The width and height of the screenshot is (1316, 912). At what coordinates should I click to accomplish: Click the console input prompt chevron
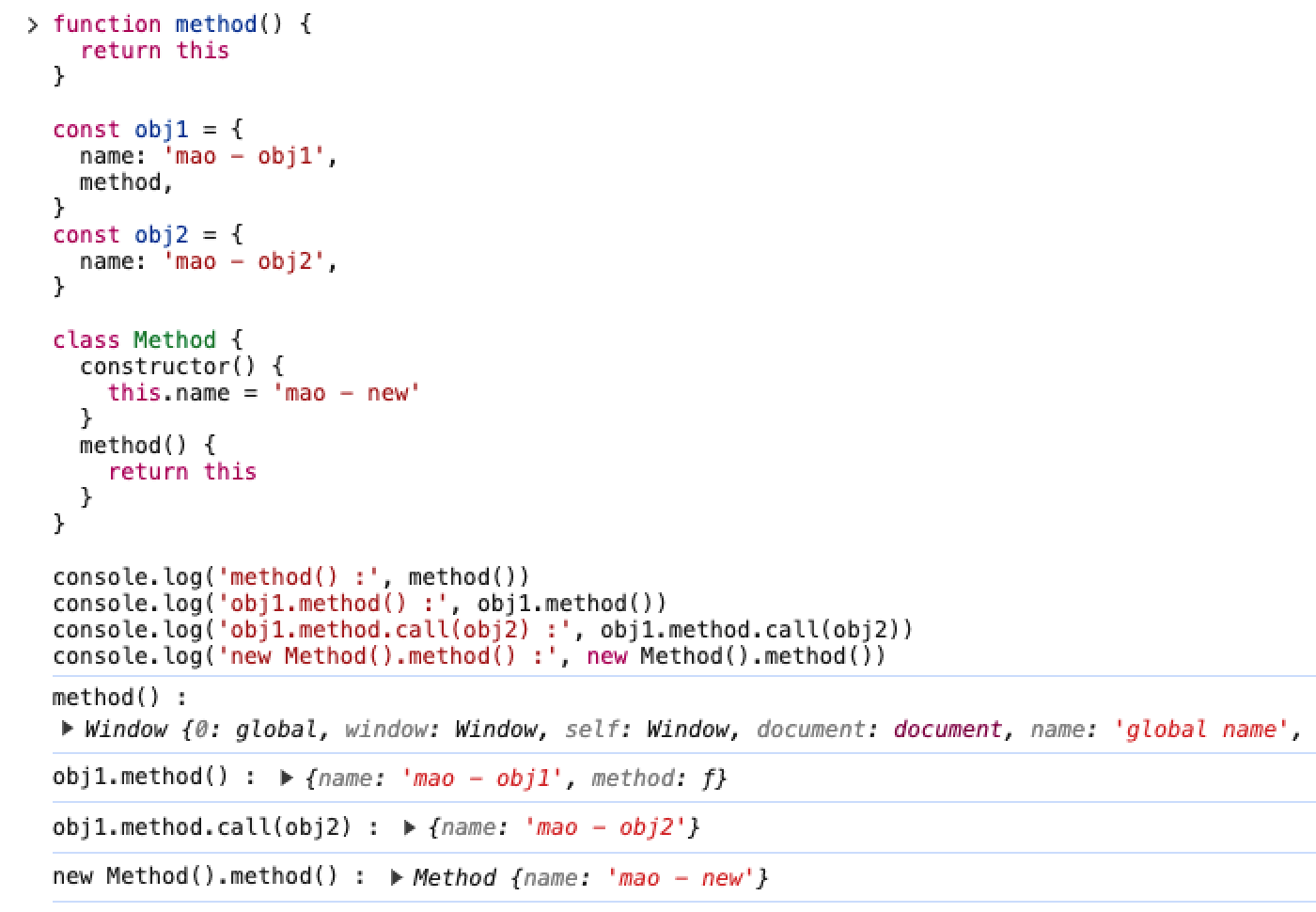click(x=33, y=25)
